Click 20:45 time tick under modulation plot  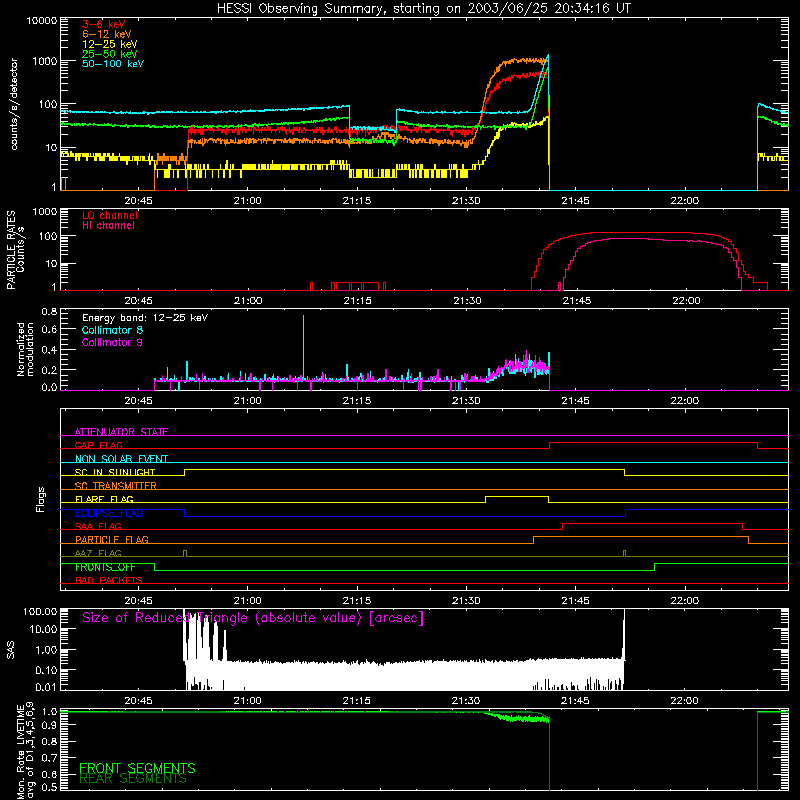(x=138, y=401)
